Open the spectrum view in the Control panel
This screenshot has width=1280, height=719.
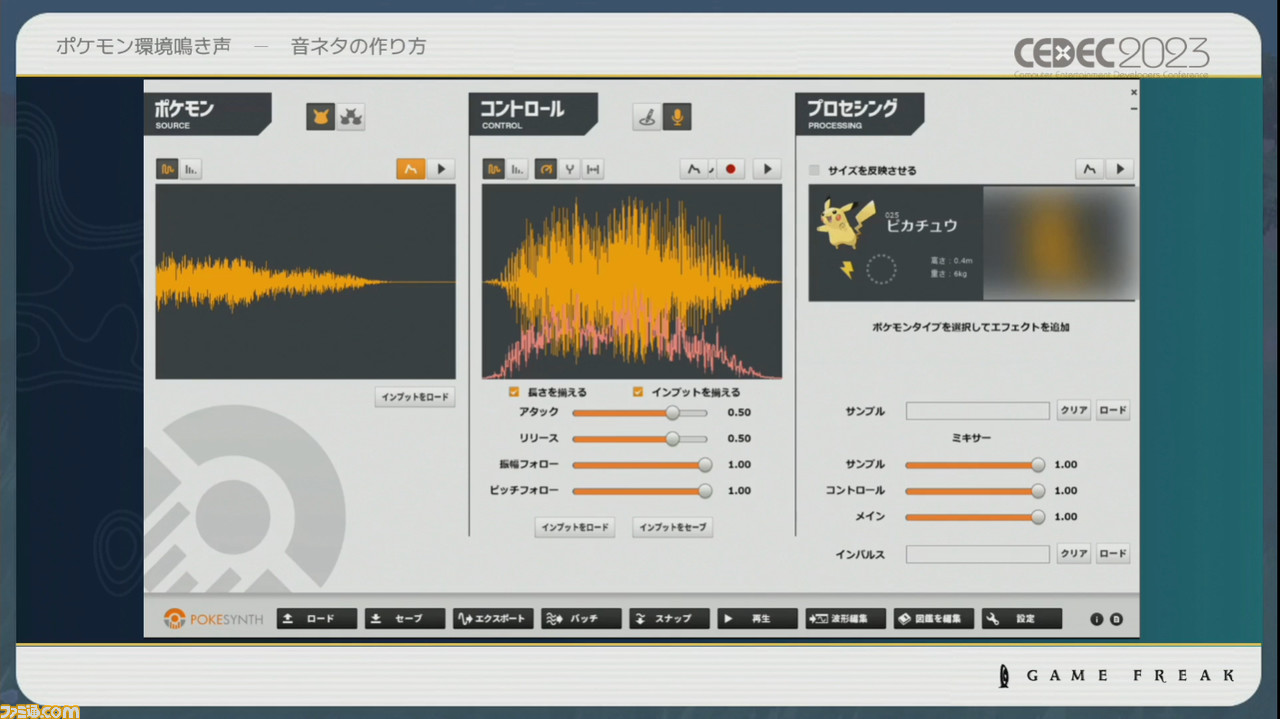pos(517,168)
